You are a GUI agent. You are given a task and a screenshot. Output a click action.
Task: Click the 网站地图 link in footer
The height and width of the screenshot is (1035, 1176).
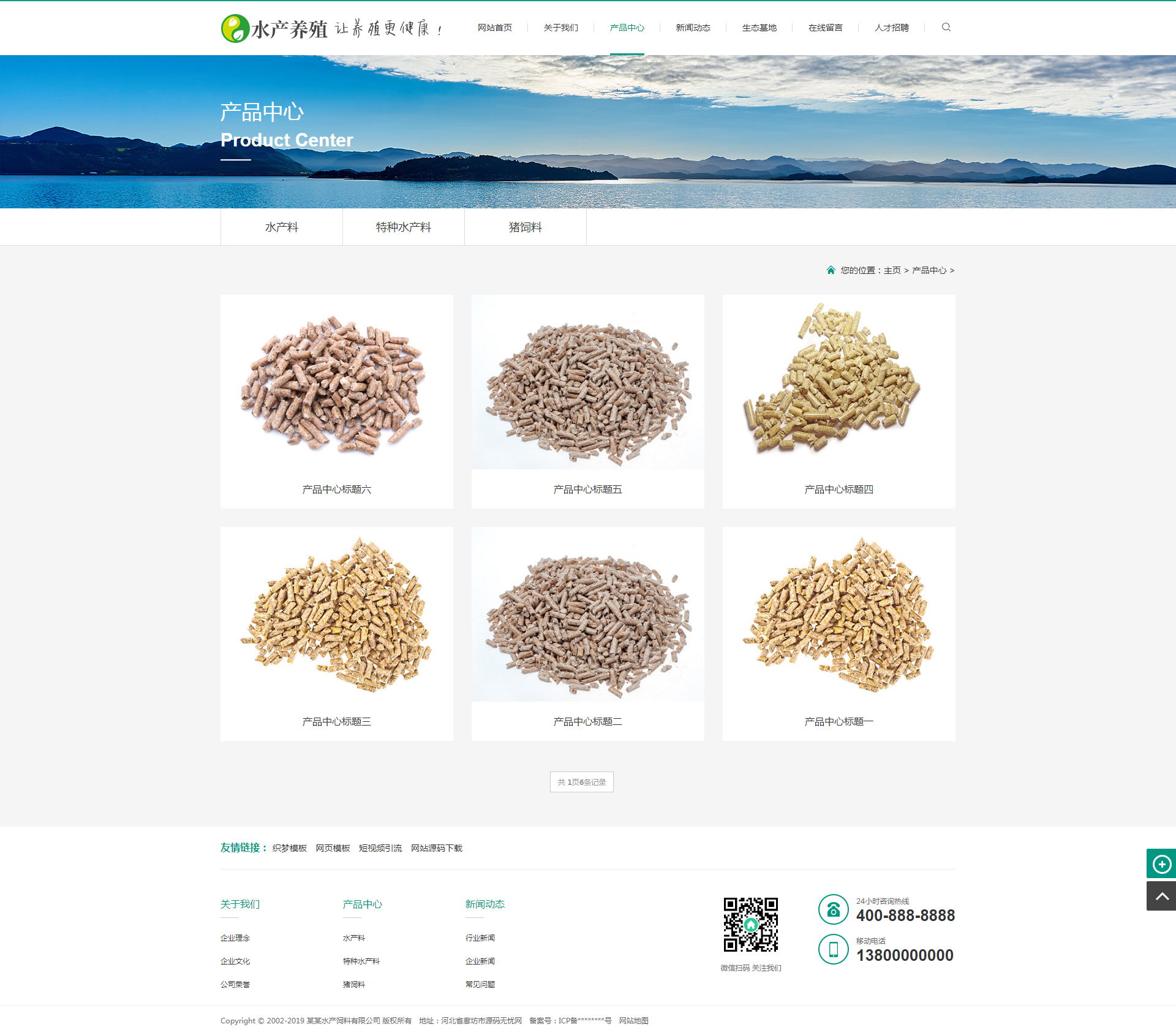[x=633, y=1021]
